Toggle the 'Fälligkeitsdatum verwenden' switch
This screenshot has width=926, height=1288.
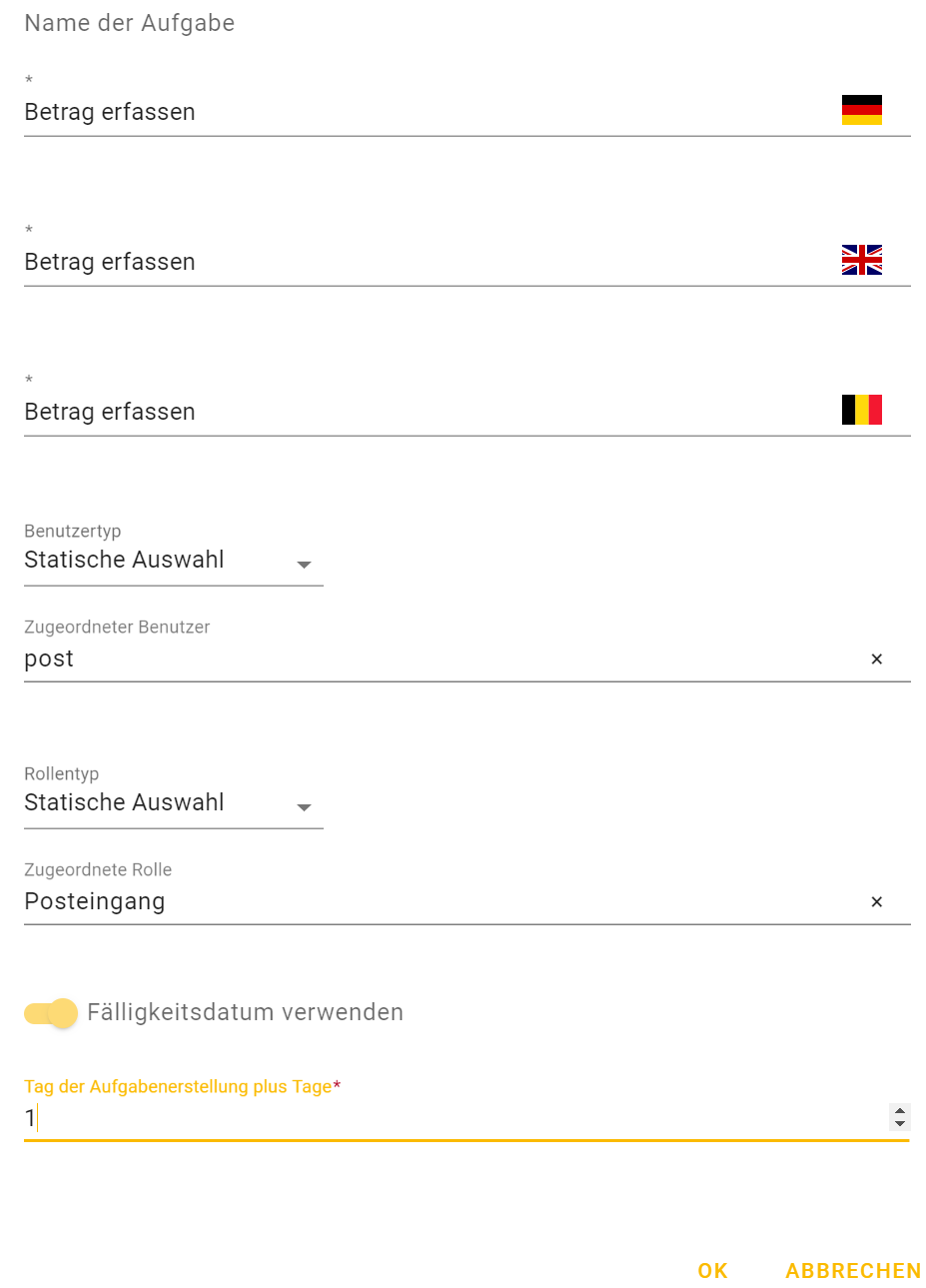point(51,1013)
